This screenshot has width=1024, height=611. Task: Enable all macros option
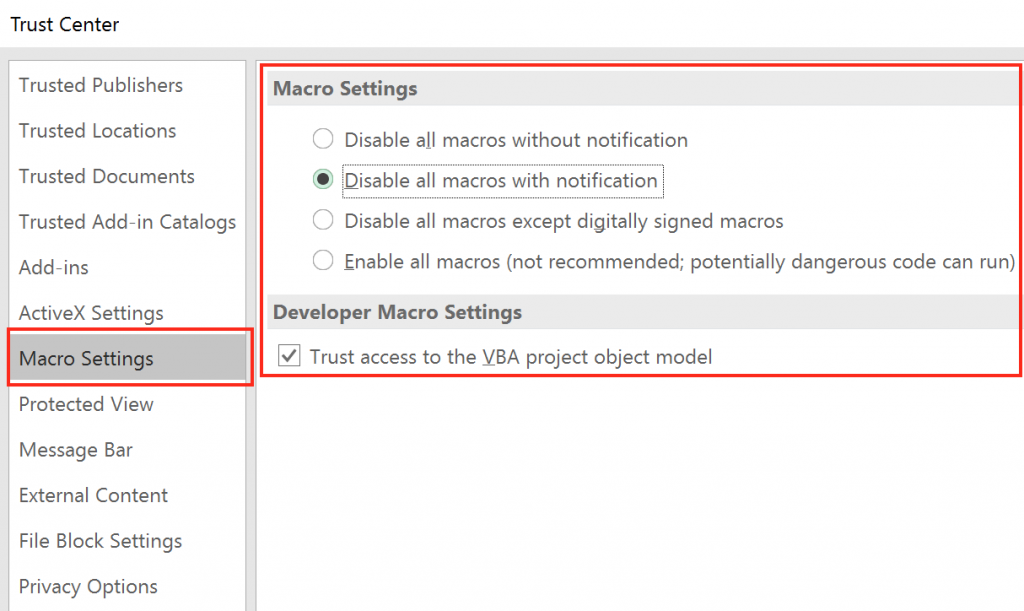tap(322, 260)
